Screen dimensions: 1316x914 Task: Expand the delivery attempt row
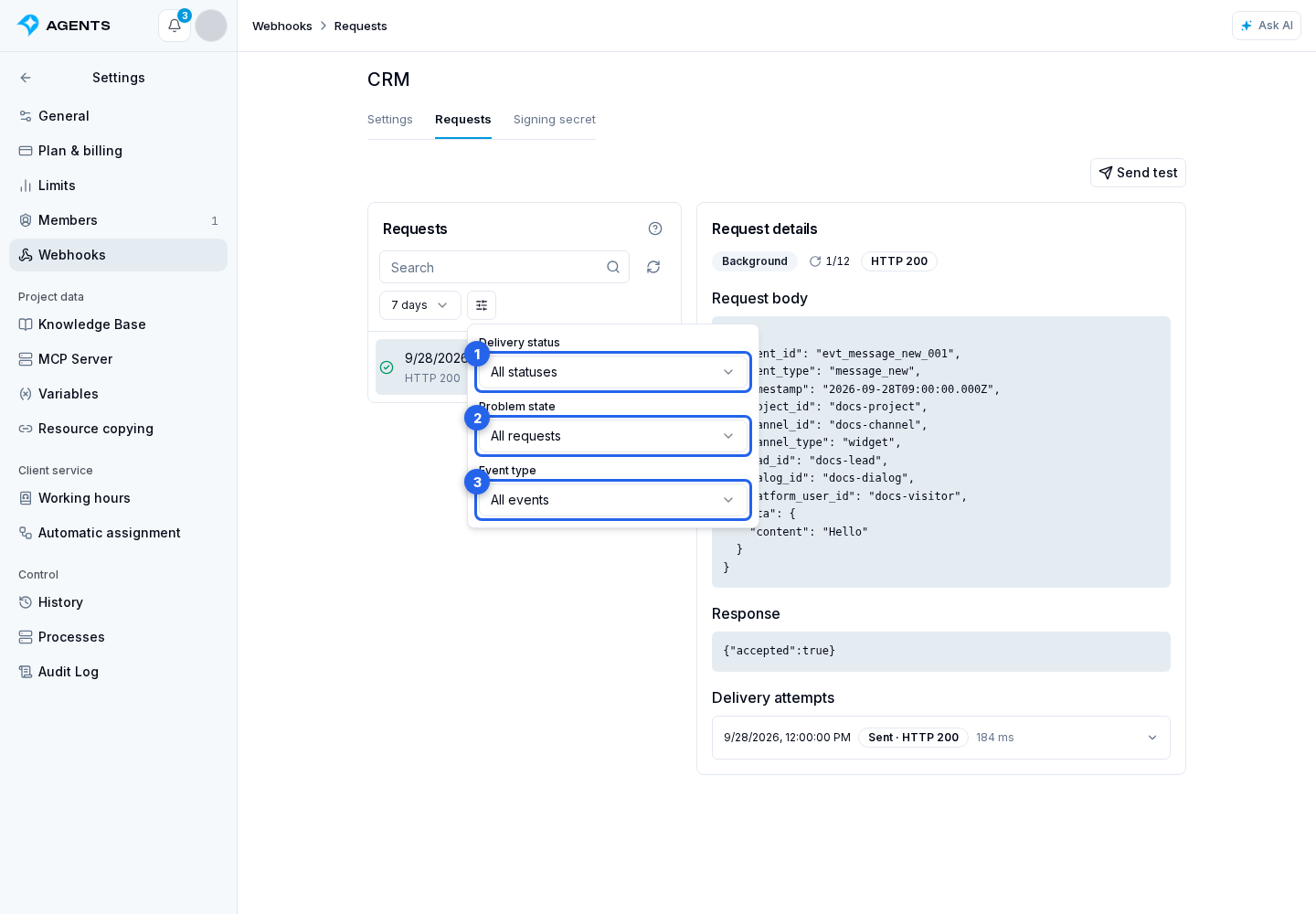[x=941, y=738]
